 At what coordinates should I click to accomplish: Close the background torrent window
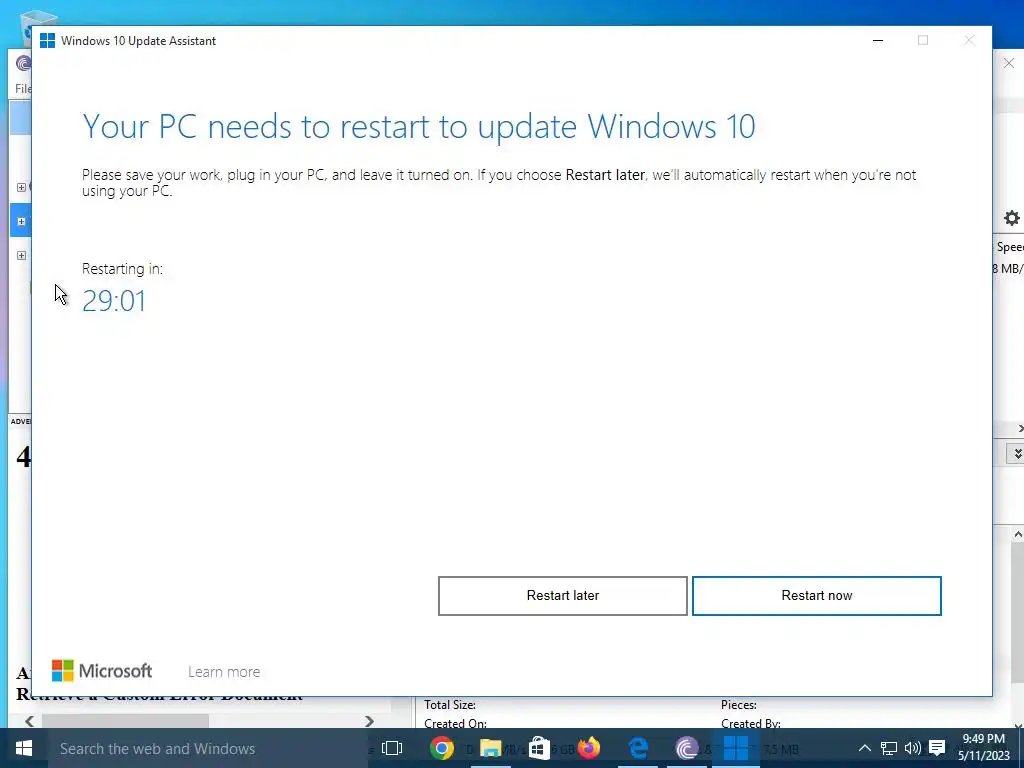[x=1009, y=63]
